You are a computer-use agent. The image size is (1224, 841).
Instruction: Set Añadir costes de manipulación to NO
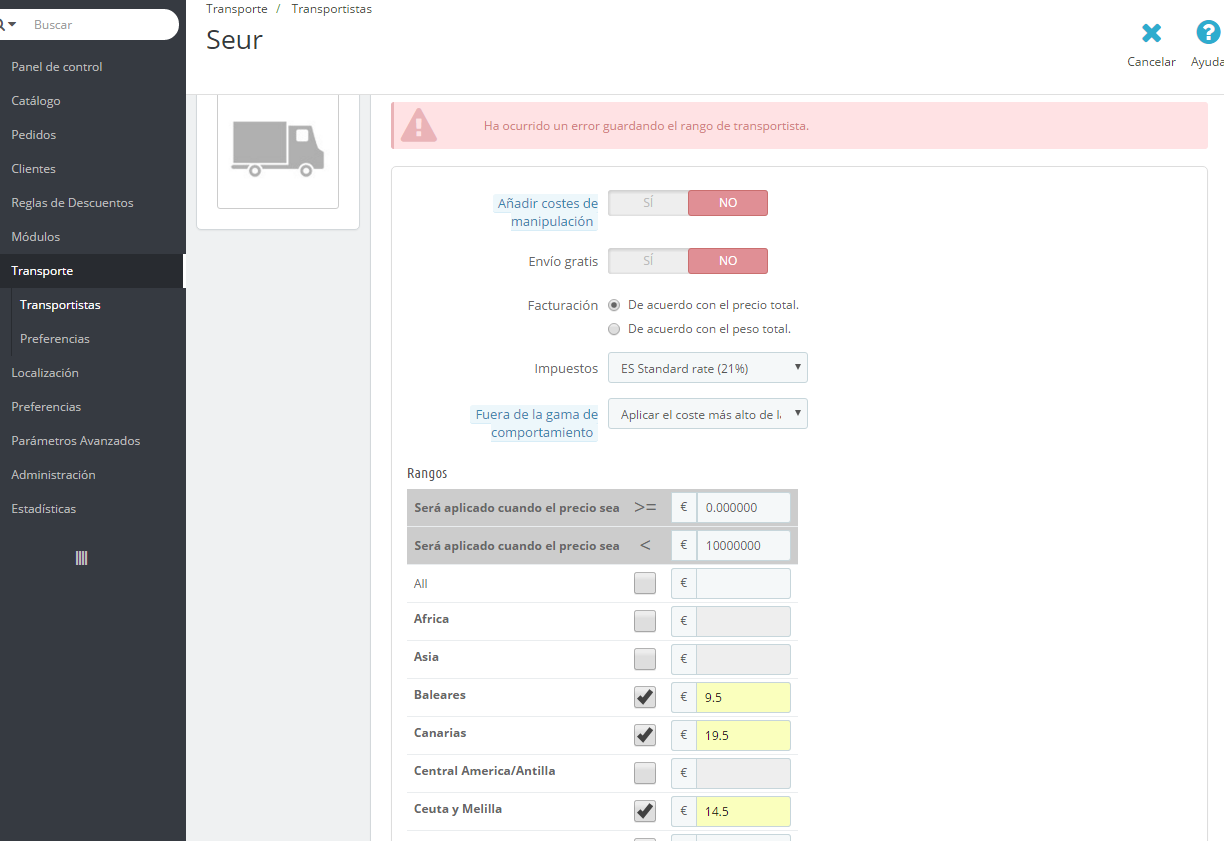click(728, 203)
